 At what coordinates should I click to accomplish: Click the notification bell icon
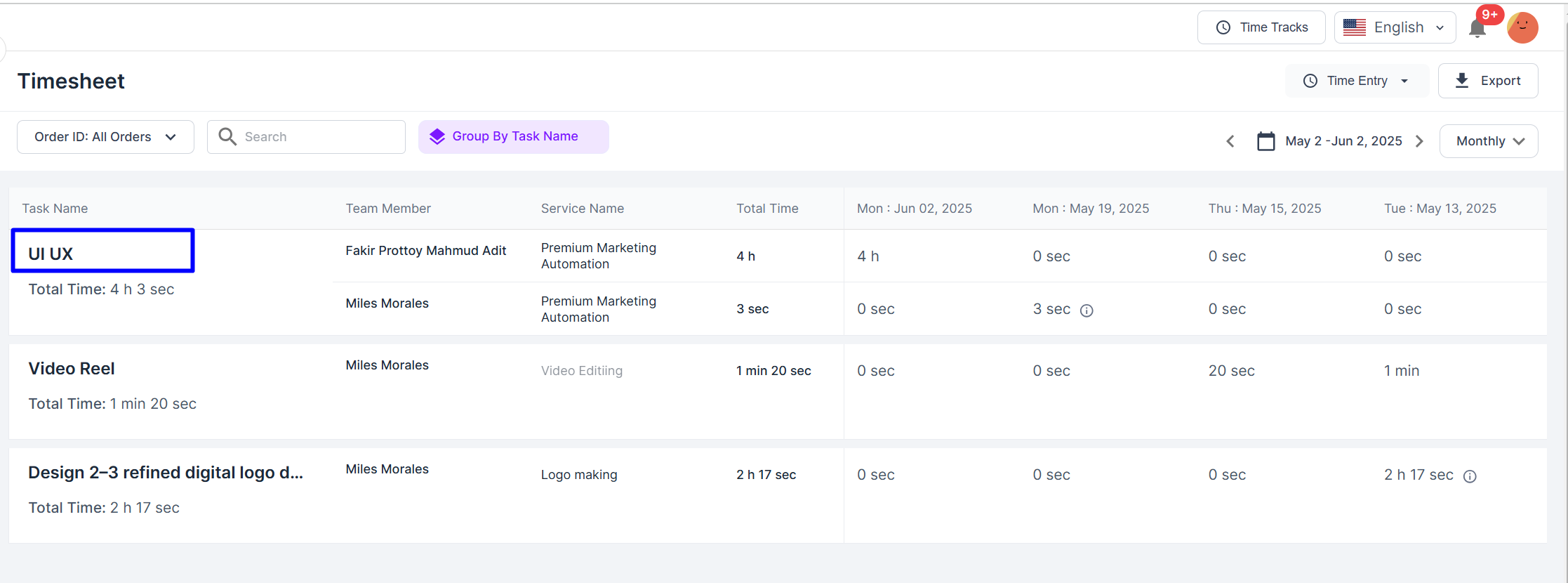1477,29
